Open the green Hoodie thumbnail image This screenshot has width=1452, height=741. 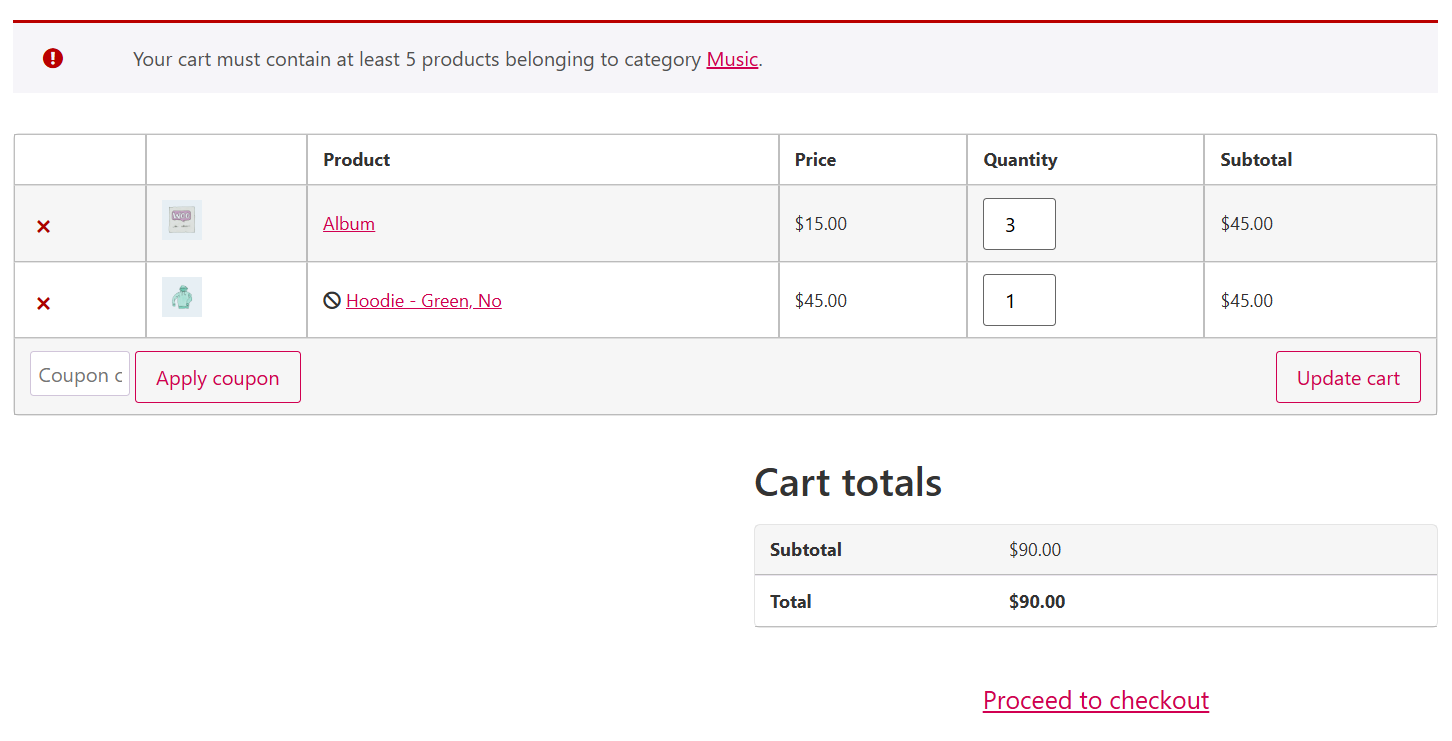[x=182, y=297]
